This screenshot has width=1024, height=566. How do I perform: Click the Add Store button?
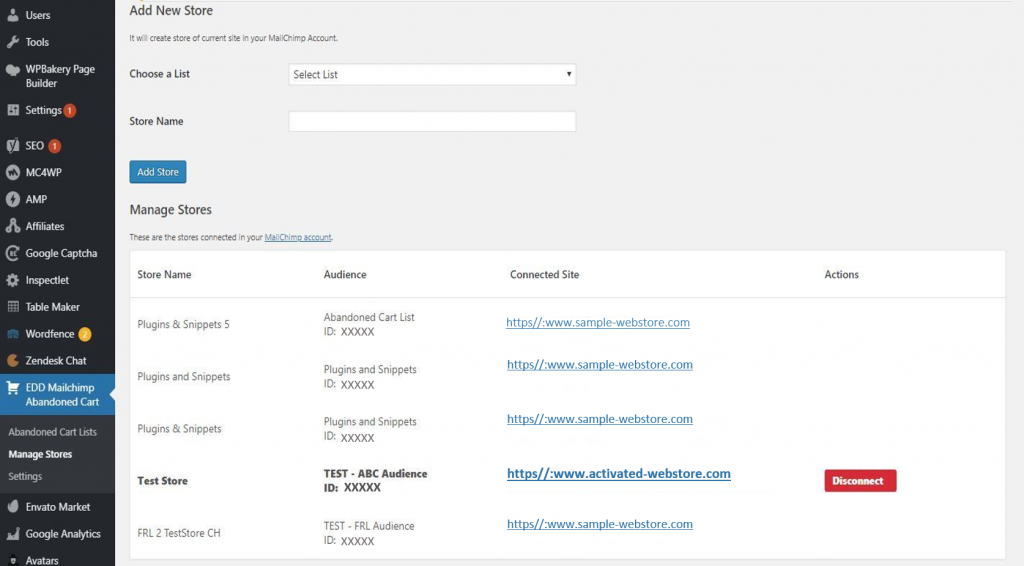pos(158,172)
